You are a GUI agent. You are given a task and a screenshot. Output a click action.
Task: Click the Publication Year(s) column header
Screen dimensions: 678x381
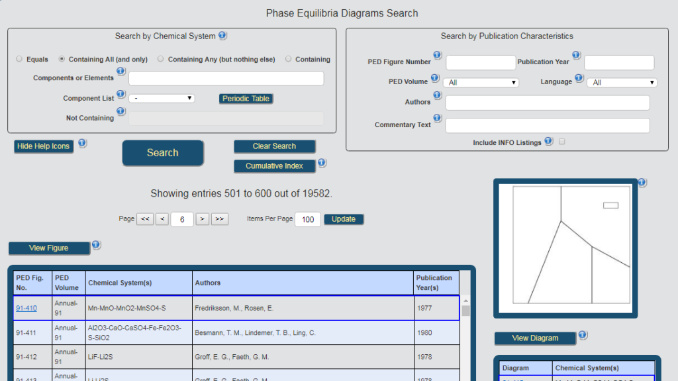pos(436,283)
